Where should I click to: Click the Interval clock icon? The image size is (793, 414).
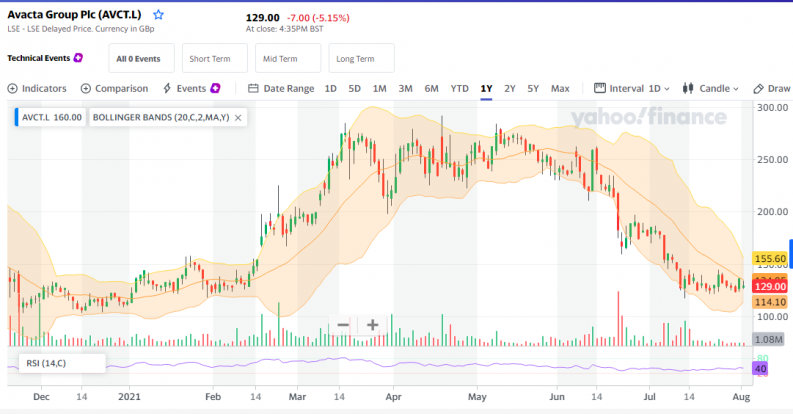[599, 88]
